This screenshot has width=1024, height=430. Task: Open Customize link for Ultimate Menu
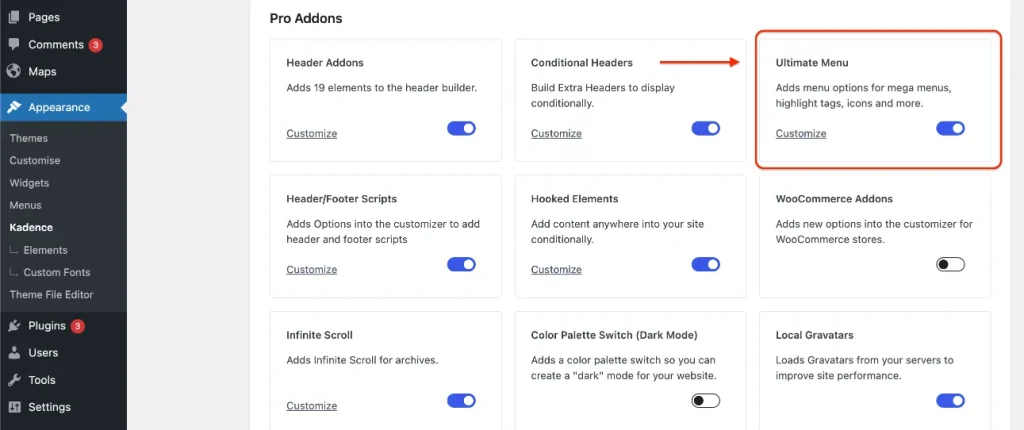coord(801,133)
